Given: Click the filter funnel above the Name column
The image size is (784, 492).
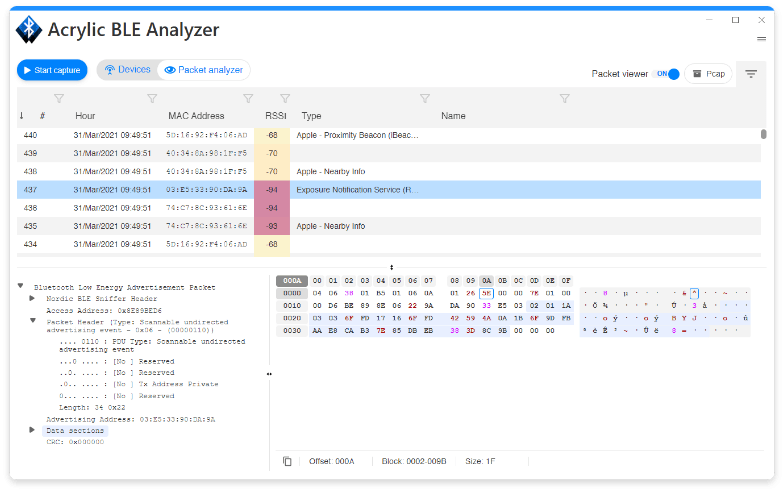Looking at the screenshot, I should 564,98.
